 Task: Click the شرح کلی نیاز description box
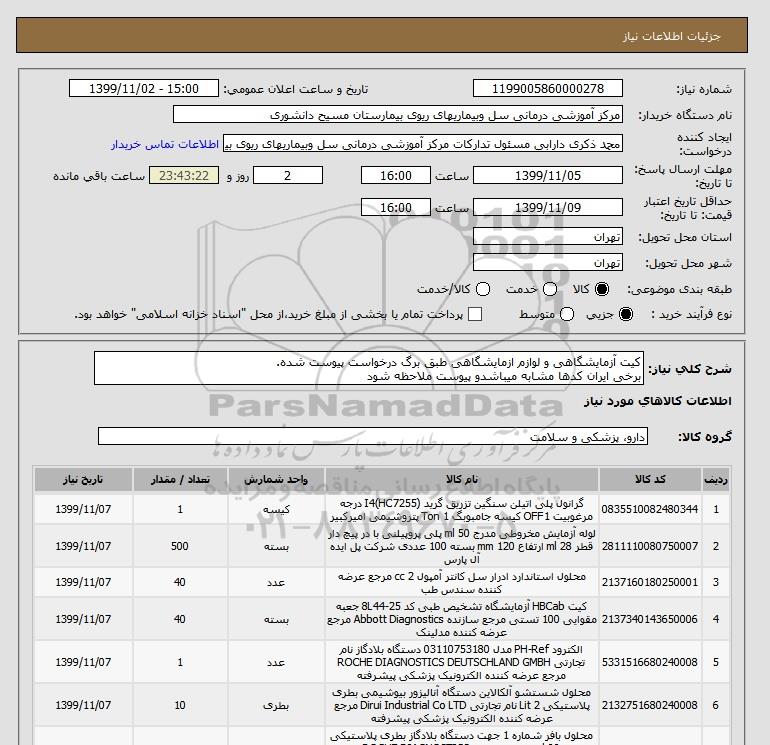pyautogui.click(x=369, y=368)
